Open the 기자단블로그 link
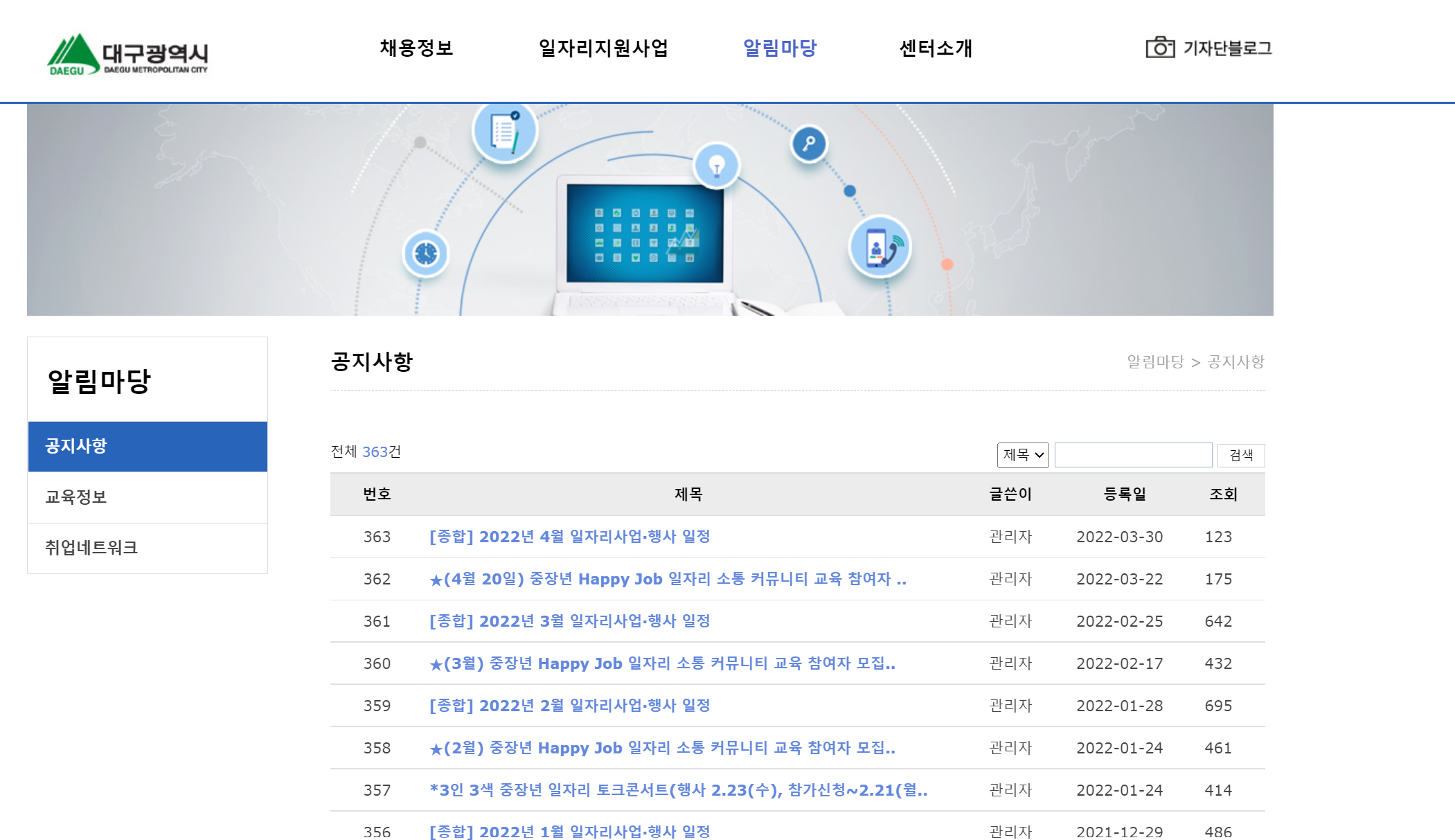This screenshot has height=840, width=1455. coord(1227,48)
